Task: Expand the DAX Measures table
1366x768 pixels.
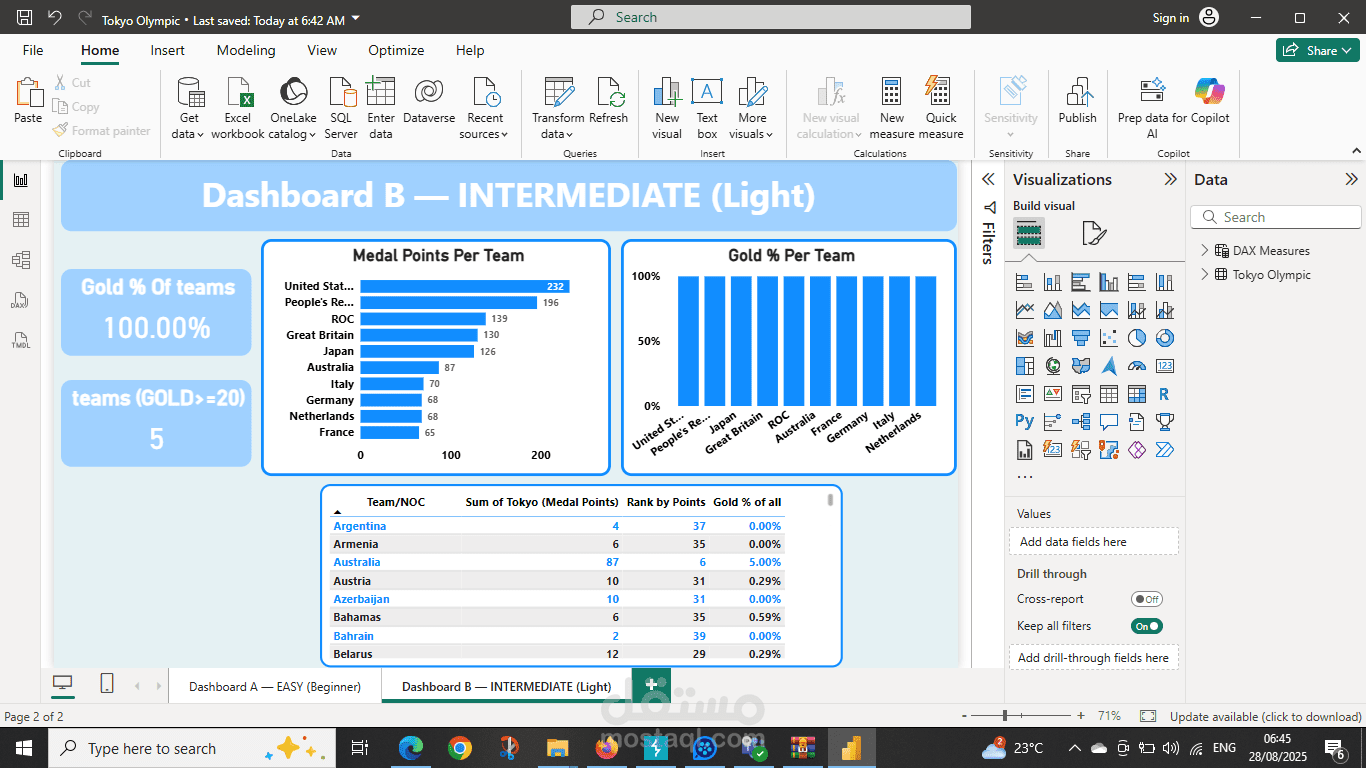Action: tap(1205, 251)
